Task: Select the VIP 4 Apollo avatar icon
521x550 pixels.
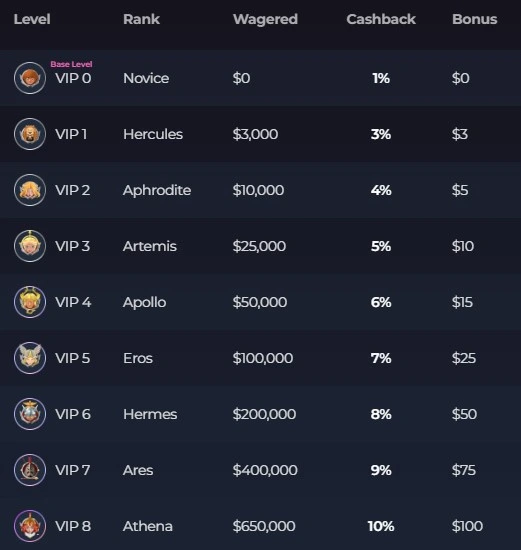Action: (x=30, y=302)
